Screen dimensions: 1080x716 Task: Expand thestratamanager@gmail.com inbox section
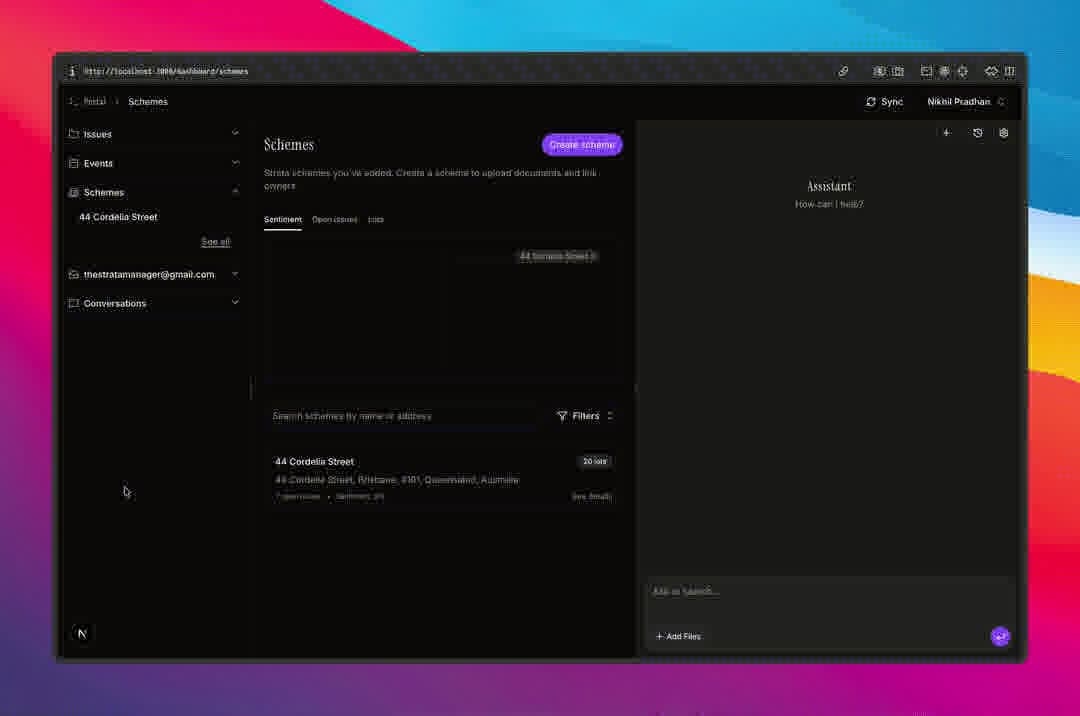pyautogui.click(x=235, y=274)
